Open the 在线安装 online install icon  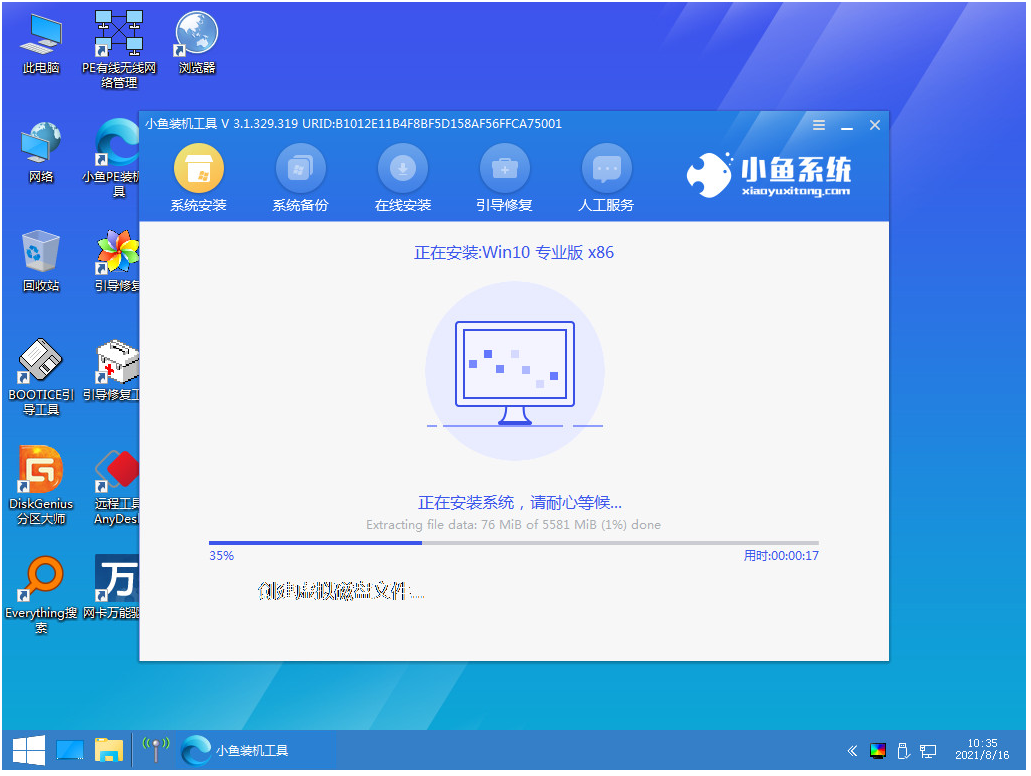tap(402, 169)
